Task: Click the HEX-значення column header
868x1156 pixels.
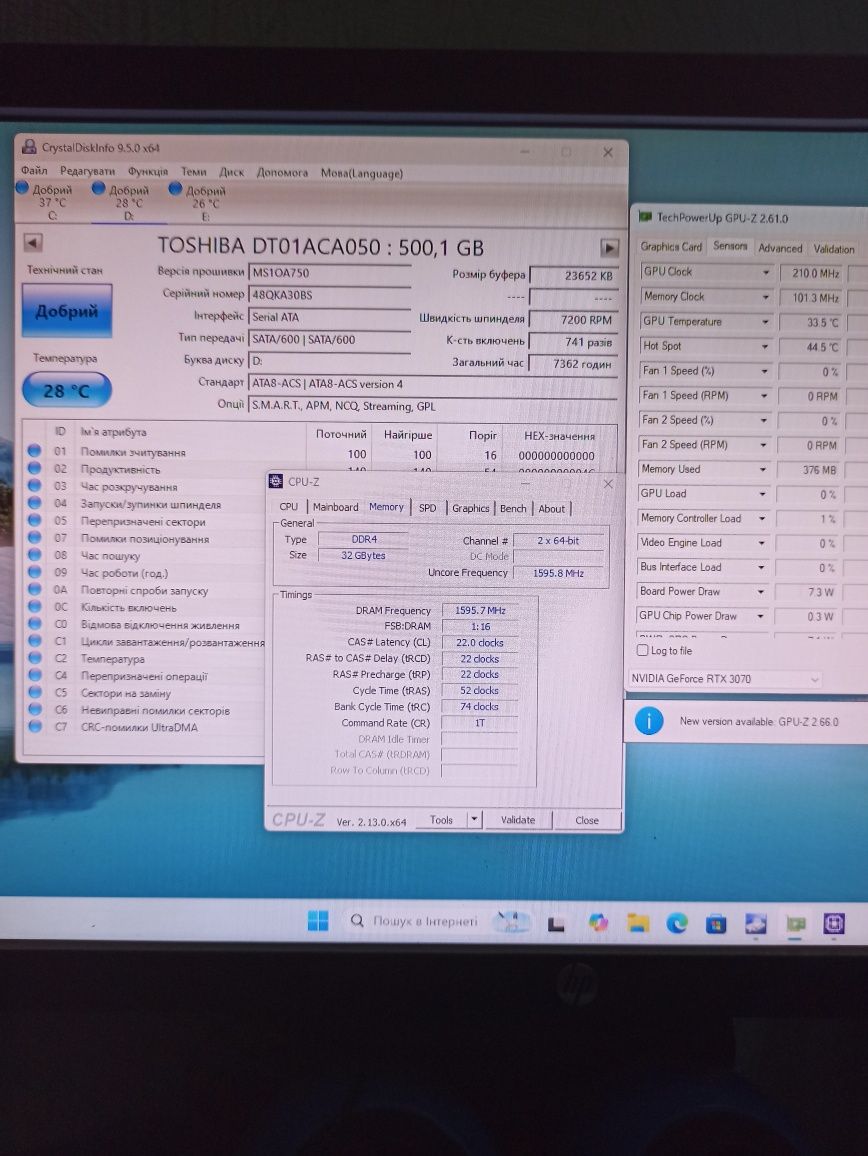Action: pyautogui.click(x=559, y=436)
